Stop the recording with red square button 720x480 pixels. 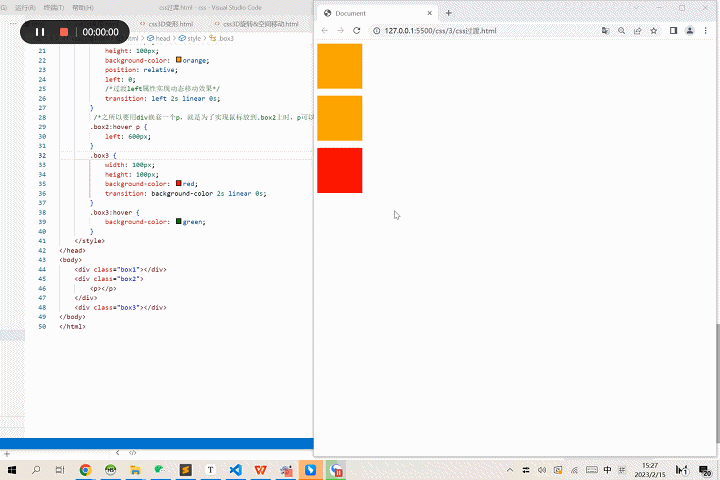coord(64,32)
